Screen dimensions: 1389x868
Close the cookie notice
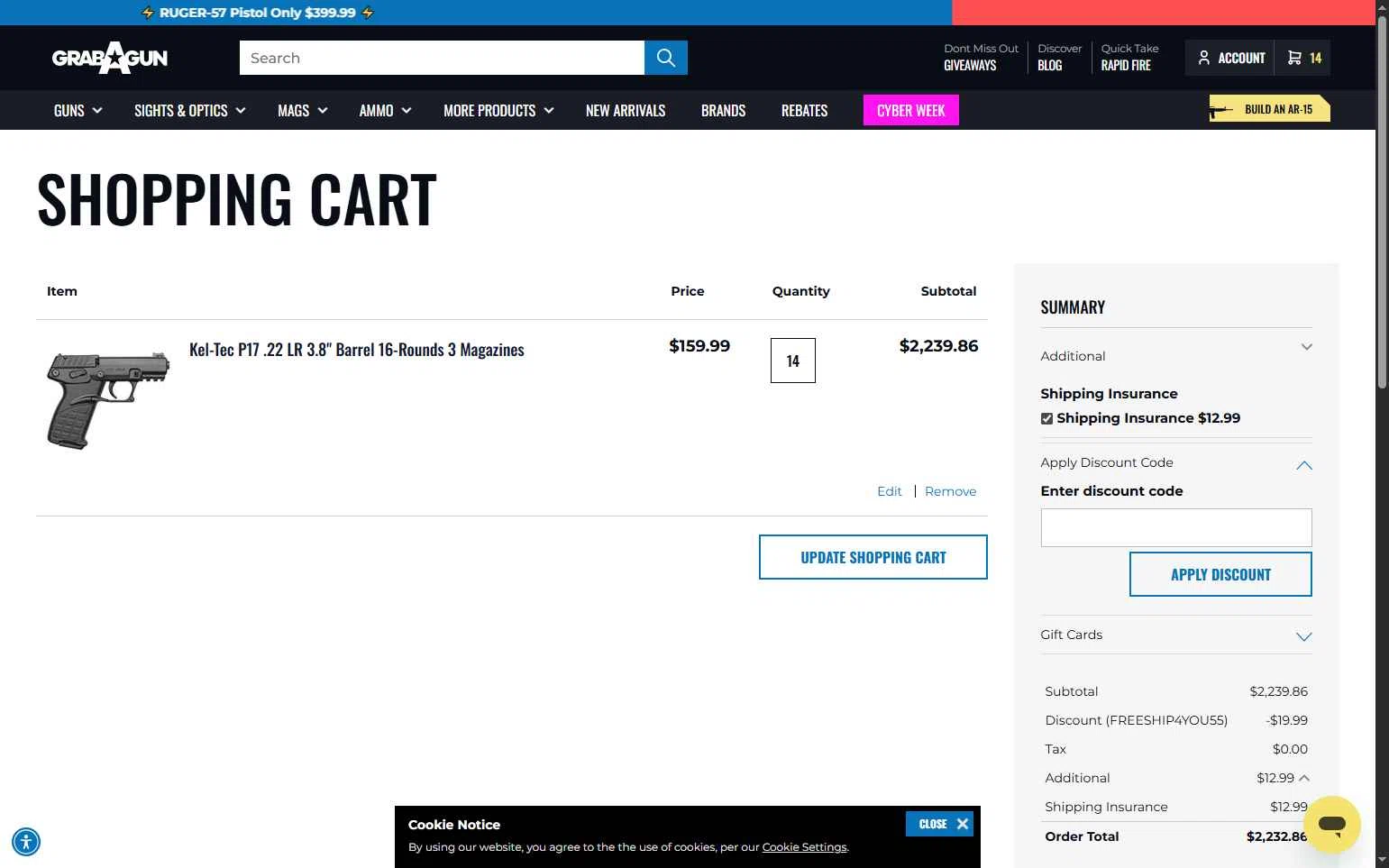point(939,824)
